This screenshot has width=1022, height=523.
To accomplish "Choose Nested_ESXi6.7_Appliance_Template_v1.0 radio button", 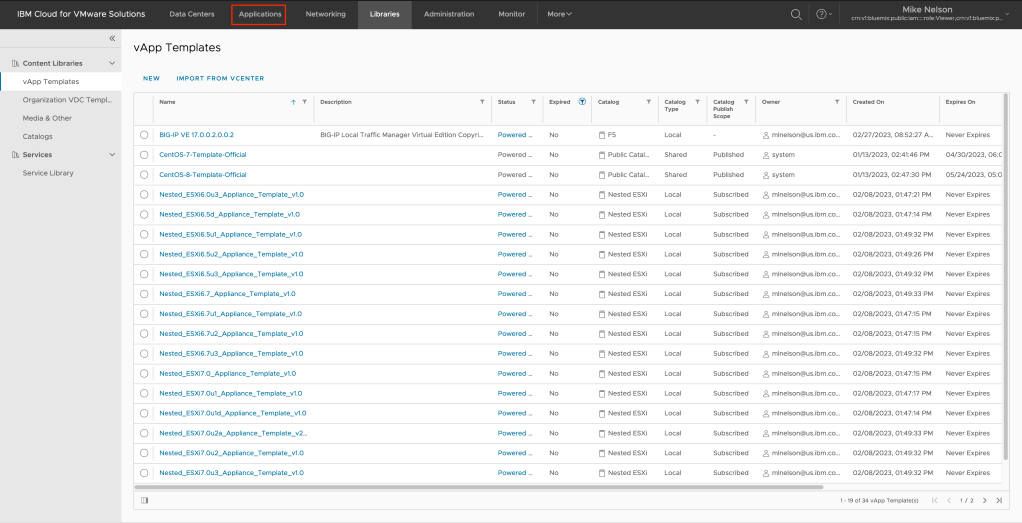I will coord(144,294).
